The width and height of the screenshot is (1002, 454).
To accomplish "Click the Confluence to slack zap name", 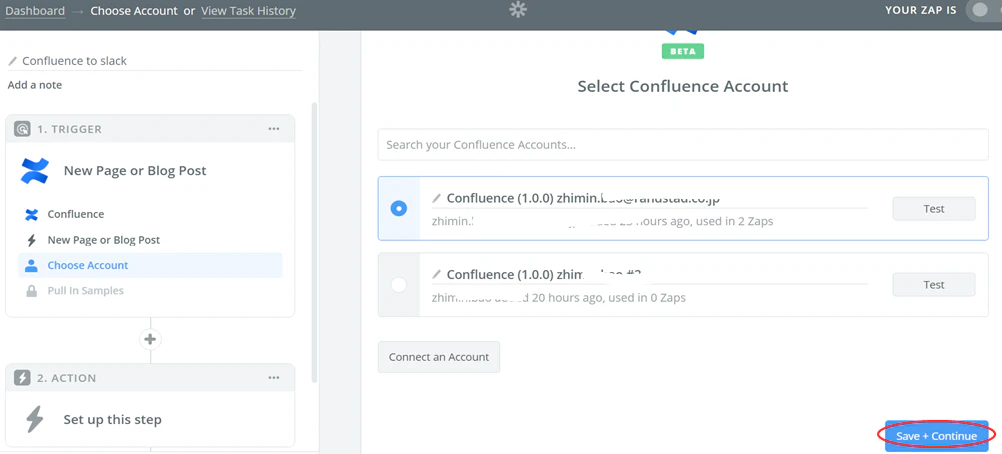I will click(x=74, y=61).
